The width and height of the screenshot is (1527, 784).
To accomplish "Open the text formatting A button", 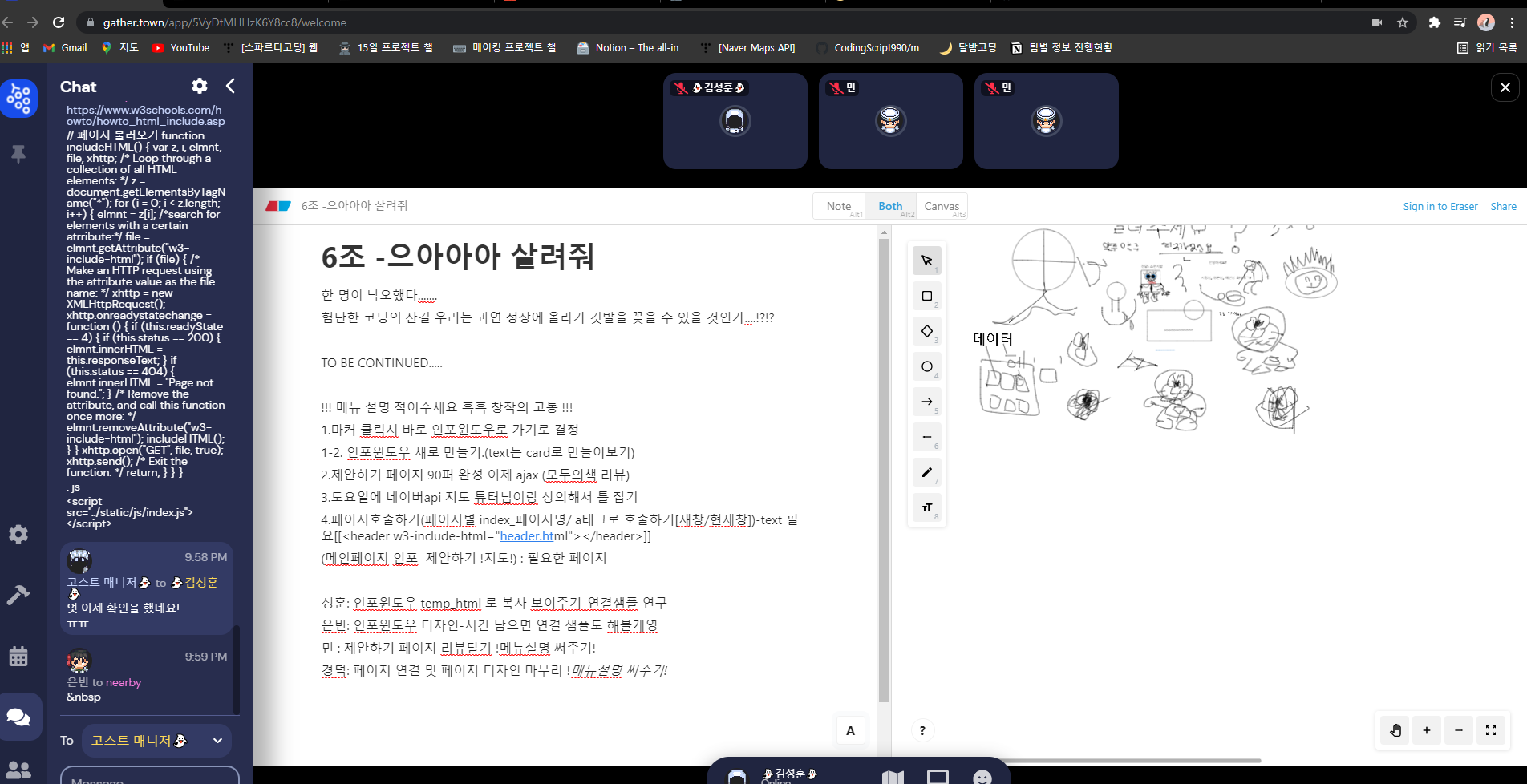I will 850,730.
